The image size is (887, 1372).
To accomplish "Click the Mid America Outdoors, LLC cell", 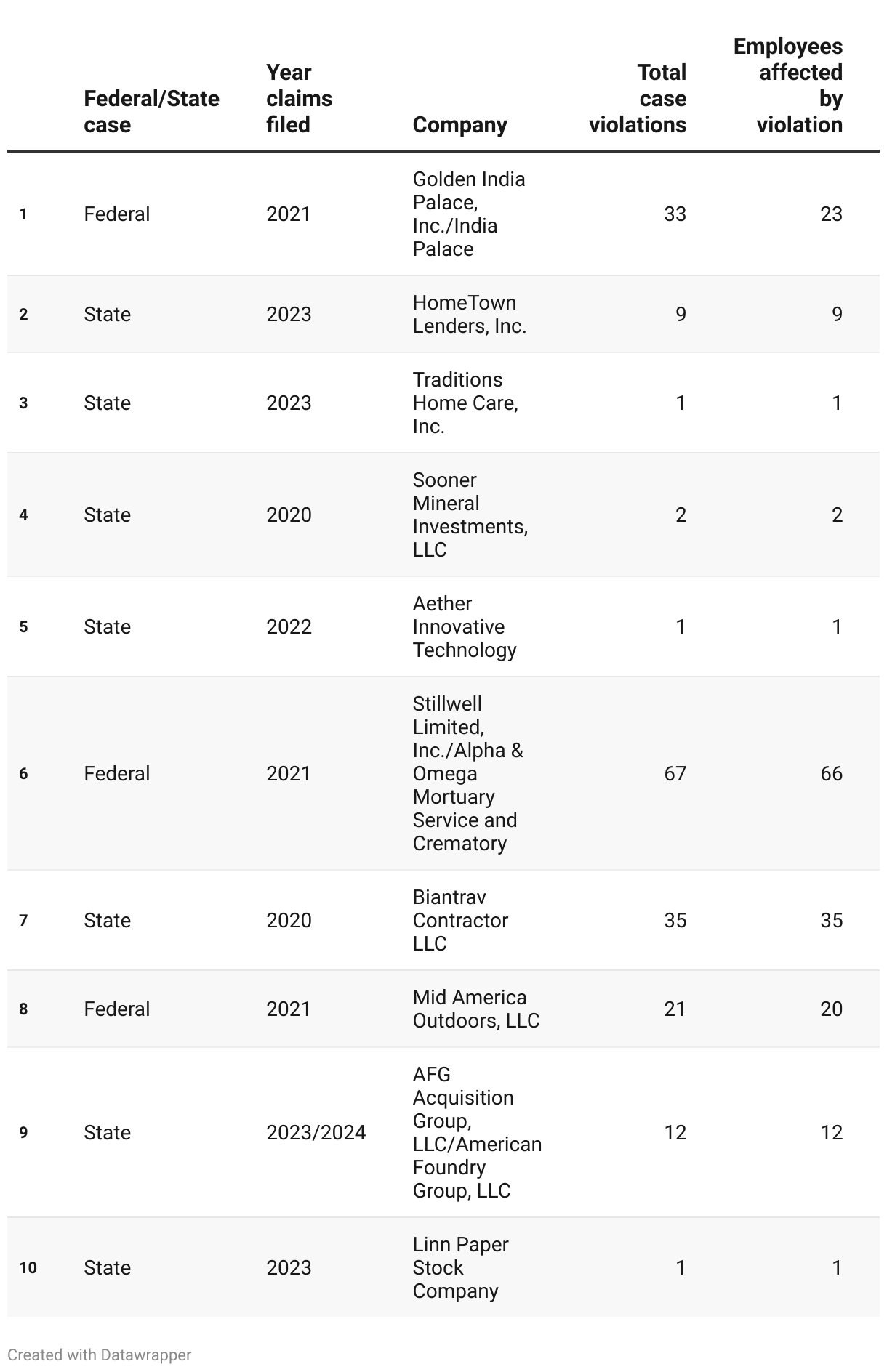I will pyautogui.click(x=475, y=1009).
